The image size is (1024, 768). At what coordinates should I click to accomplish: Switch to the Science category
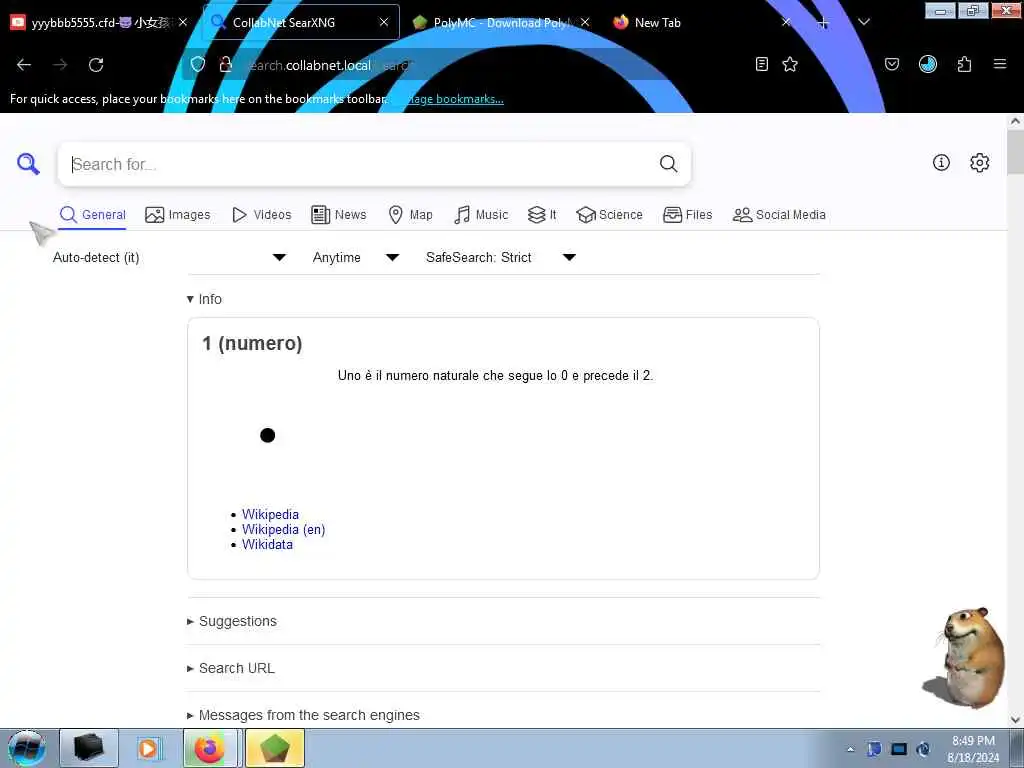tap(609, 215)
